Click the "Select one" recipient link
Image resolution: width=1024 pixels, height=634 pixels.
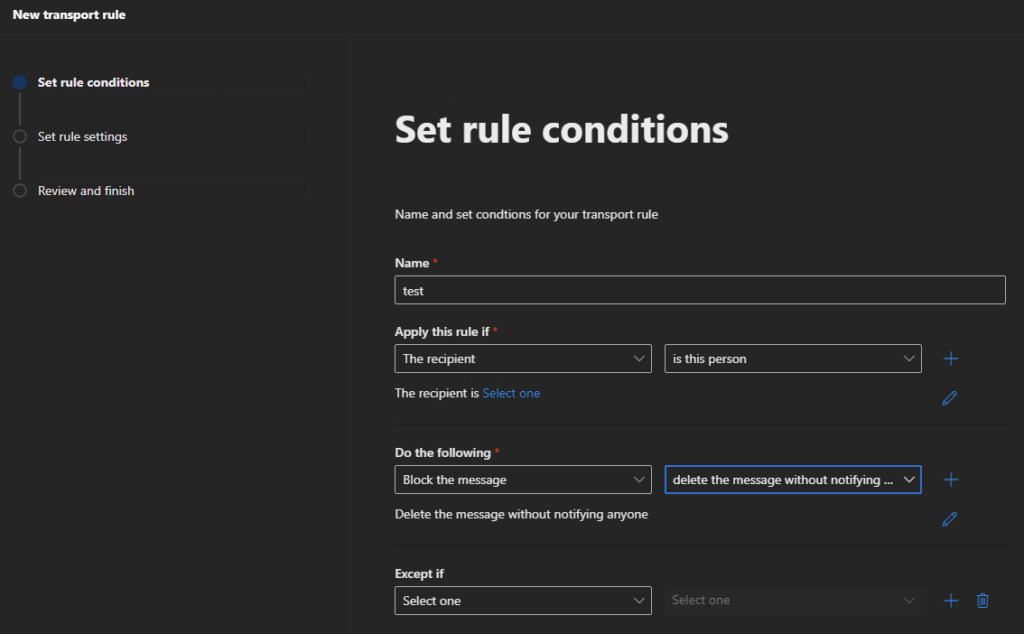coord(511,393)
